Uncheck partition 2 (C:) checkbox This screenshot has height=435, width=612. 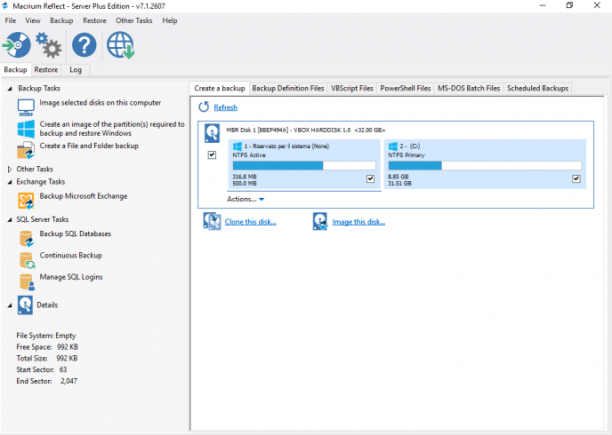click(576, 179)
